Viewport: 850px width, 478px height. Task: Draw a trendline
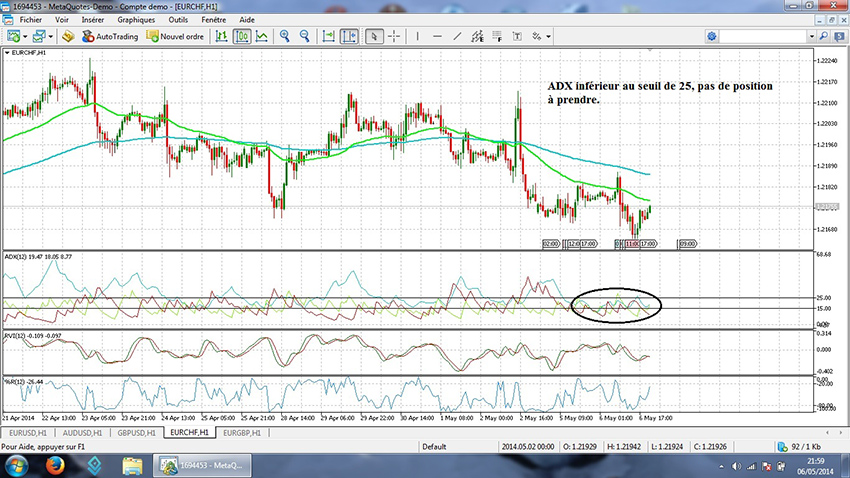(x=457, y=36)
